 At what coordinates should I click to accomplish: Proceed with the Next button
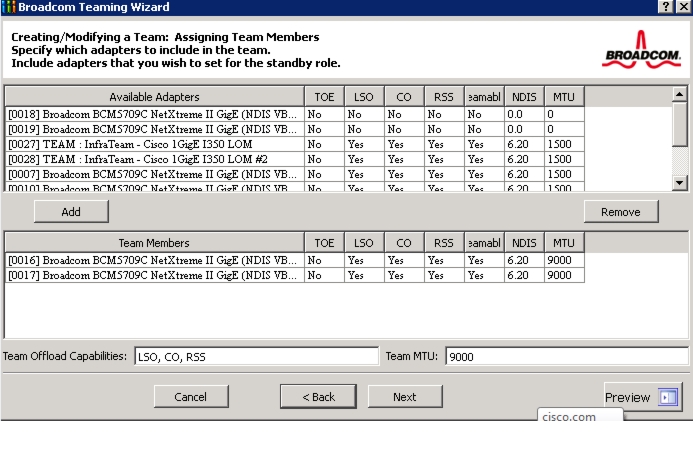click(x=405, y=397)
